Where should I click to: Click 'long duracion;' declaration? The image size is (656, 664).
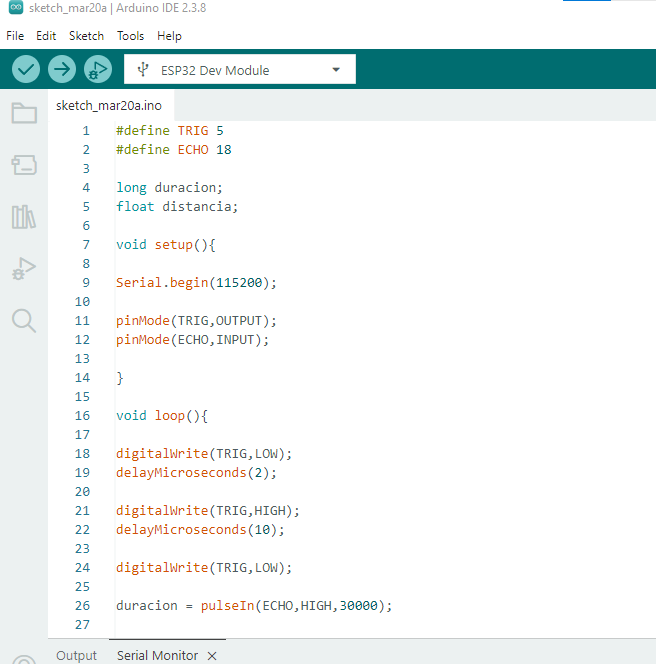click(169, 188)
